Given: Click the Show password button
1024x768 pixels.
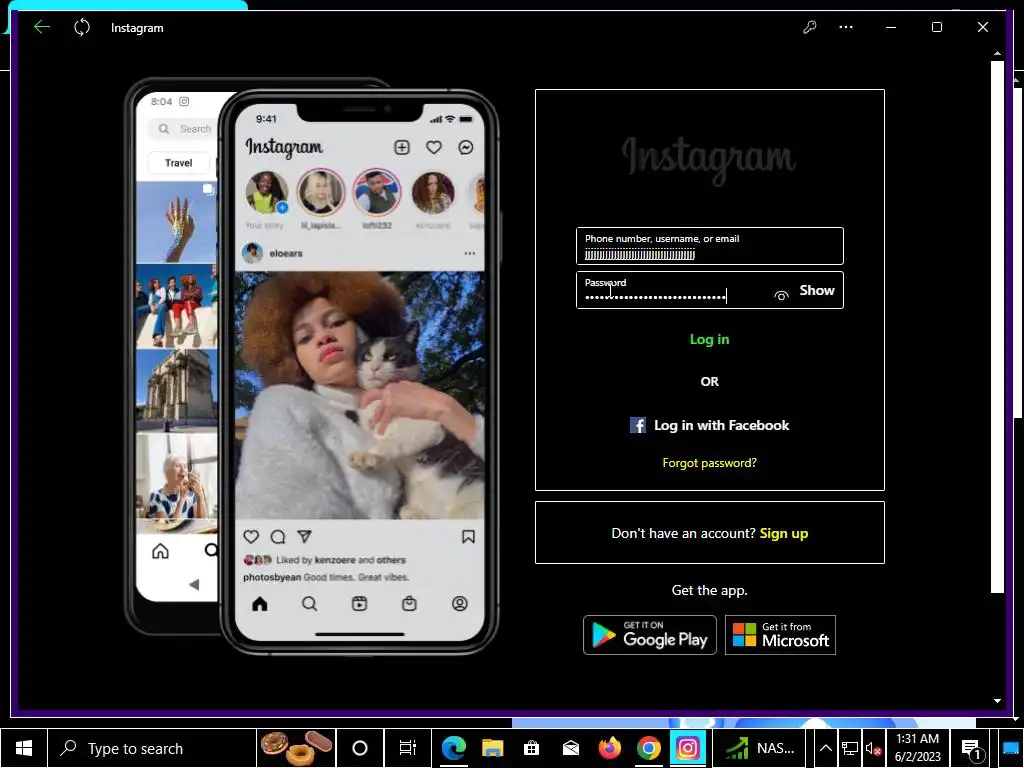Looking at the screenshot, I should [817, 291].
